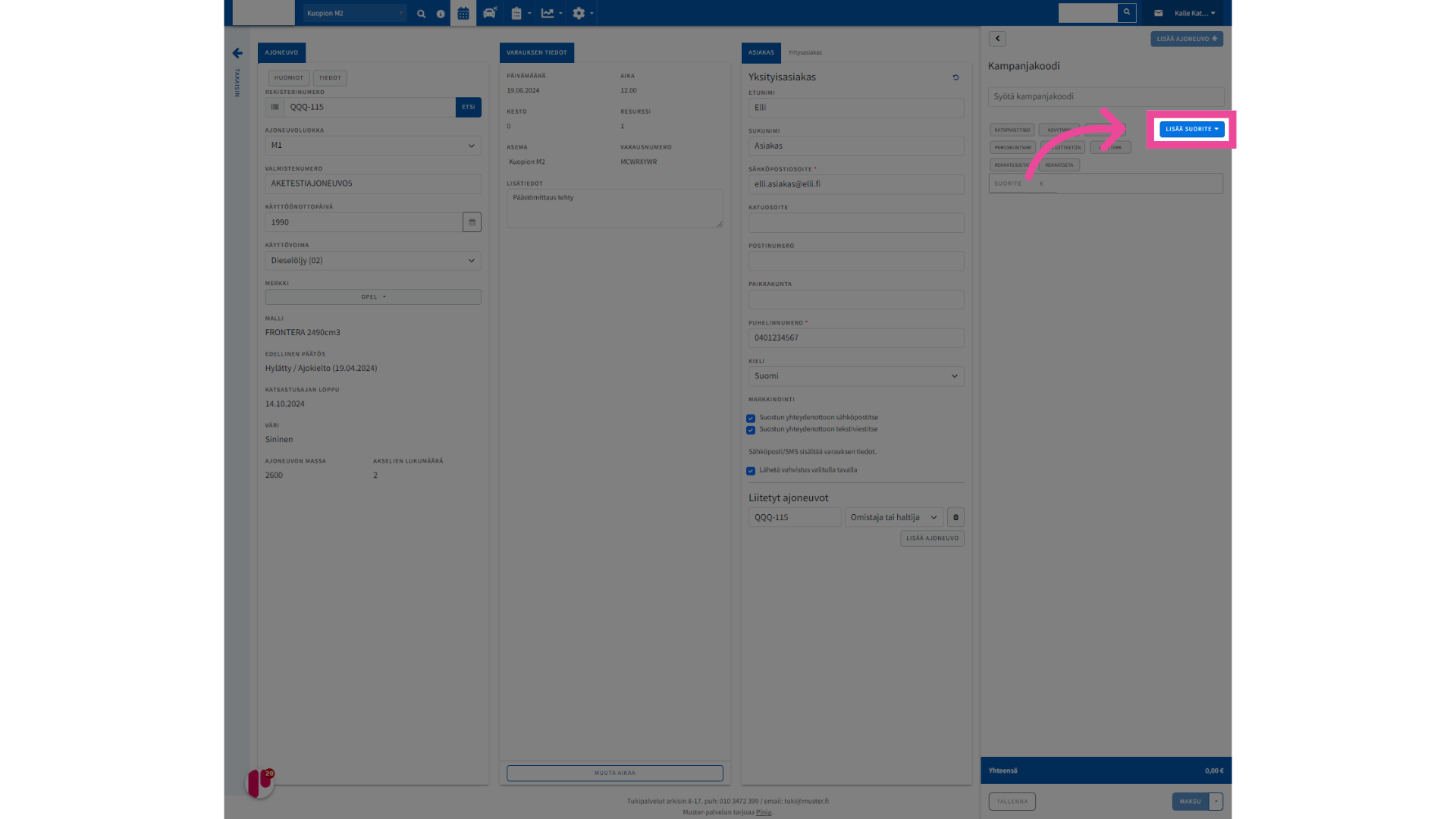Image resolution: width=1456 pixels, height=819 pixels.
Task: Follow the Pinja link in footer
Action: 764,812
